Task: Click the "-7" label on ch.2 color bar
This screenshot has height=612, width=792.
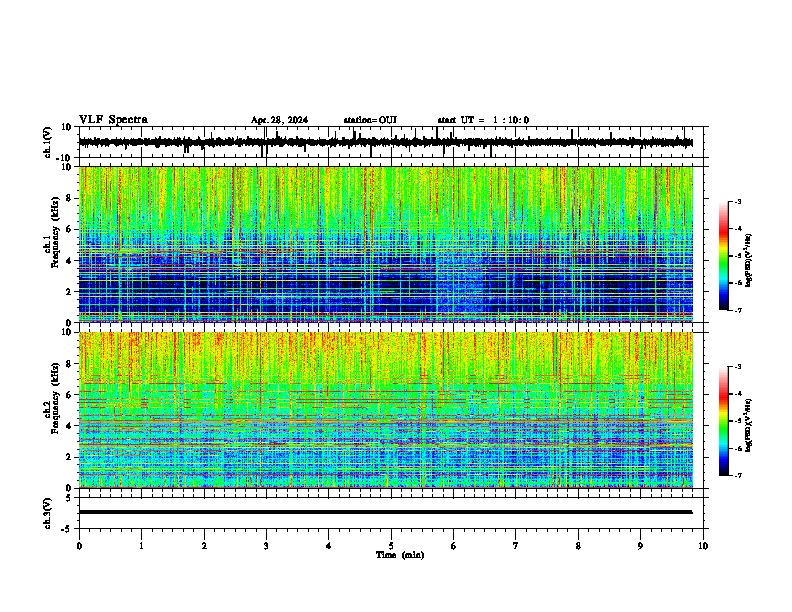Action: pos(738,475)
